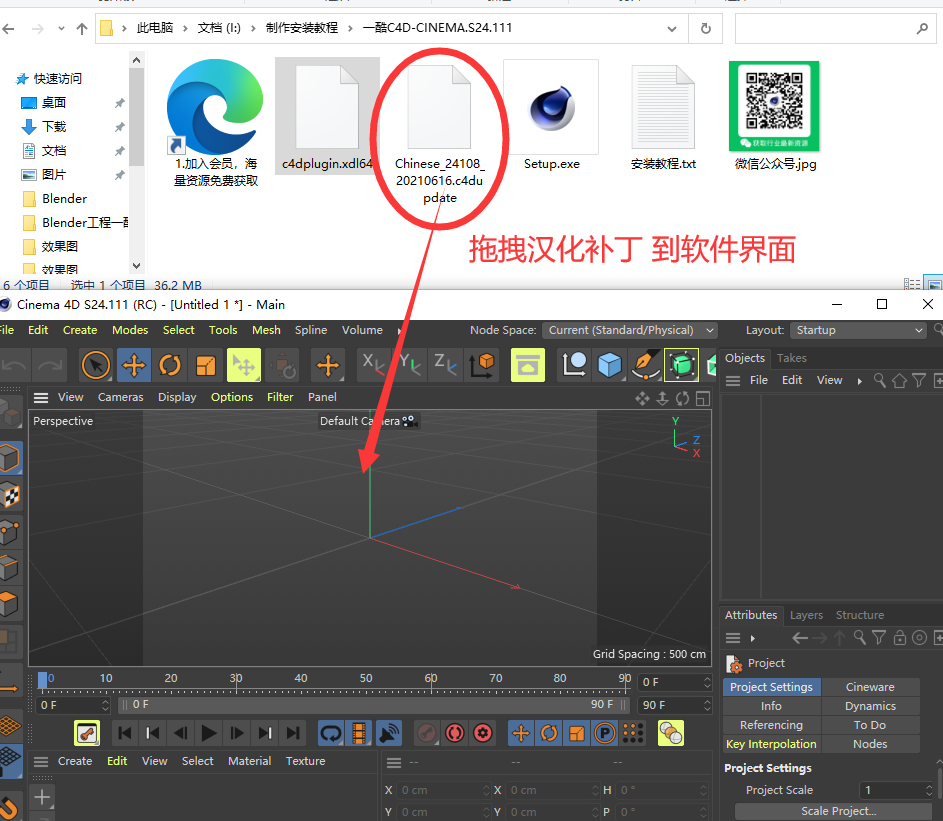Open Explorer recent locations dropdown
This screenshot has width=943, height=821.
click(x=61, y=28)
